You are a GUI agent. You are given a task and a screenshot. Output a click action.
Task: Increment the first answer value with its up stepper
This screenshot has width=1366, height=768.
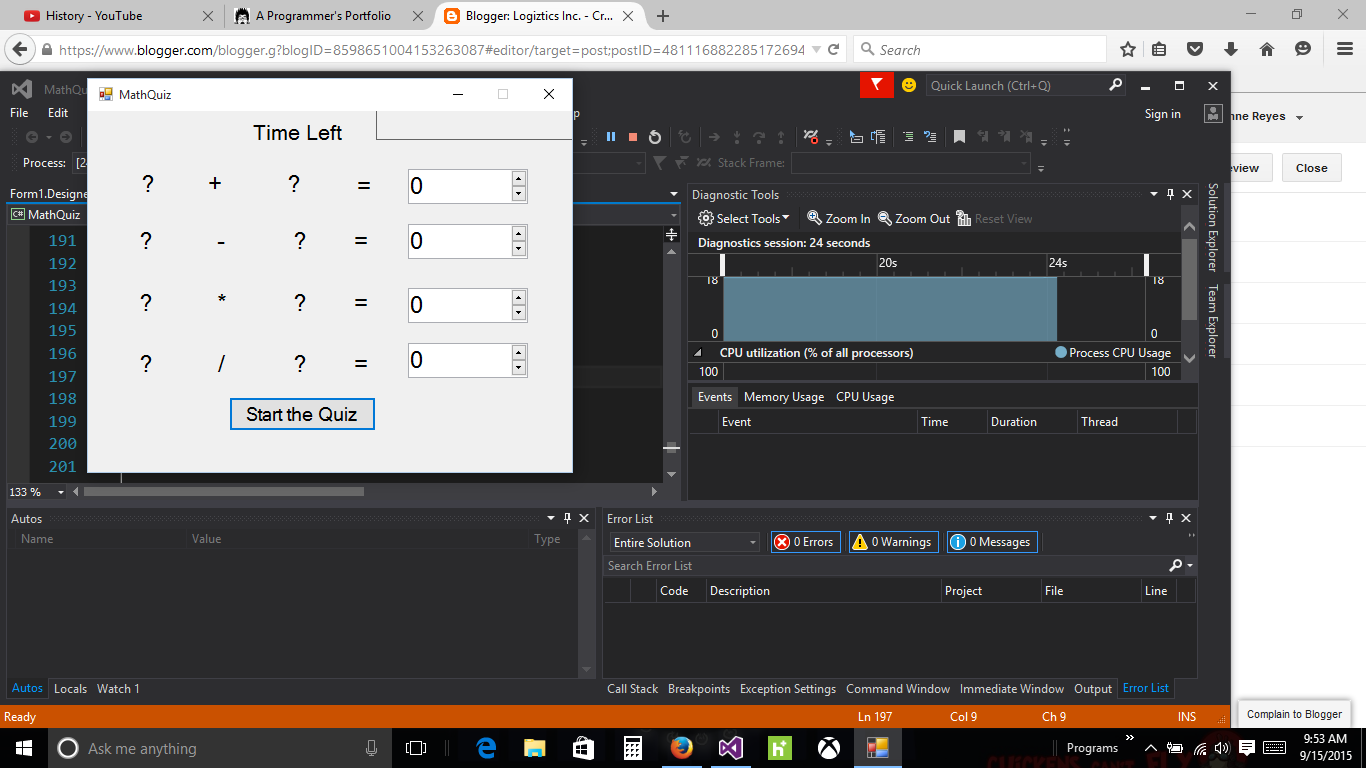[x=519, y=180]
